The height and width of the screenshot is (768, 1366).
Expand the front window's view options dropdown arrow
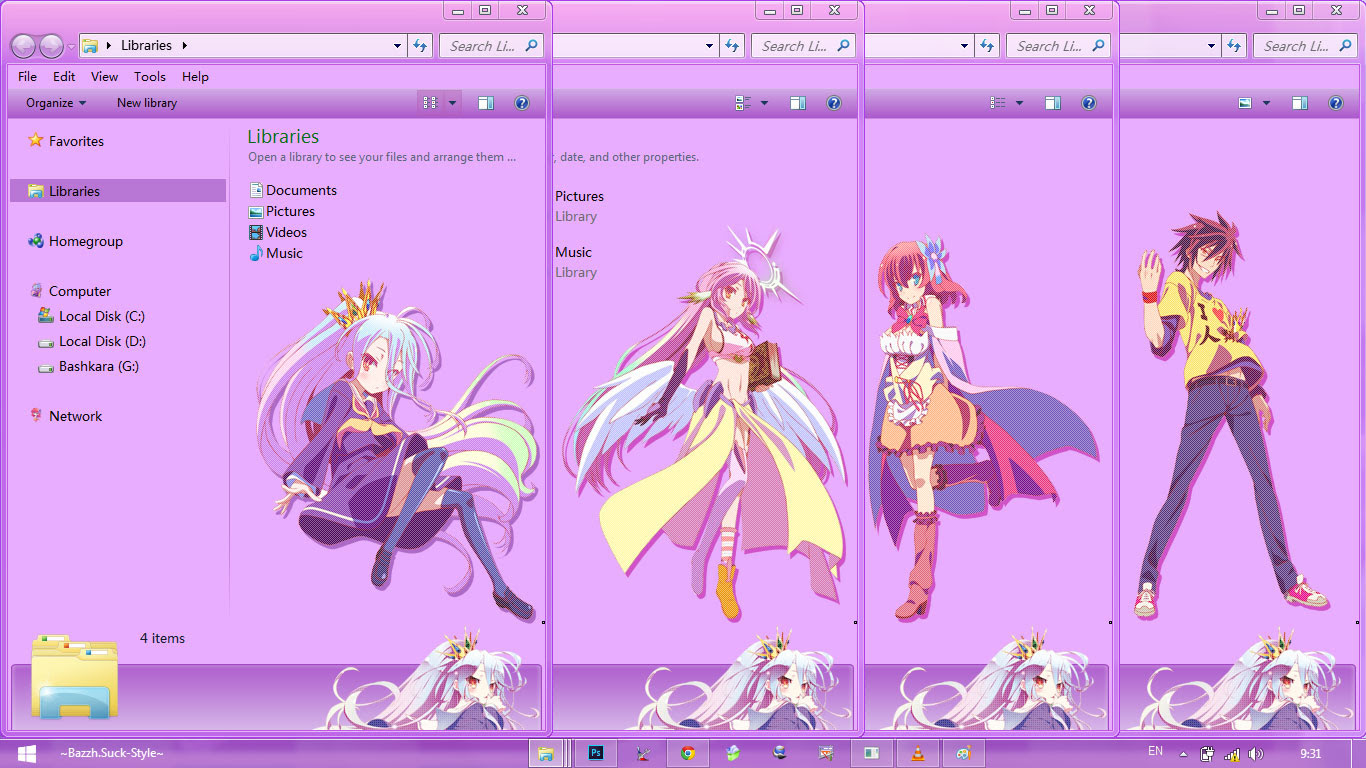click(x=452, y=103)
